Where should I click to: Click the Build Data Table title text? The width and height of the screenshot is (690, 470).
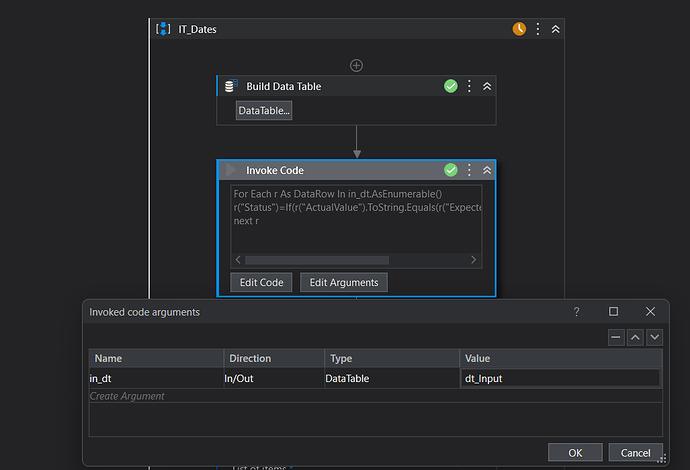(x=283, y=87)
